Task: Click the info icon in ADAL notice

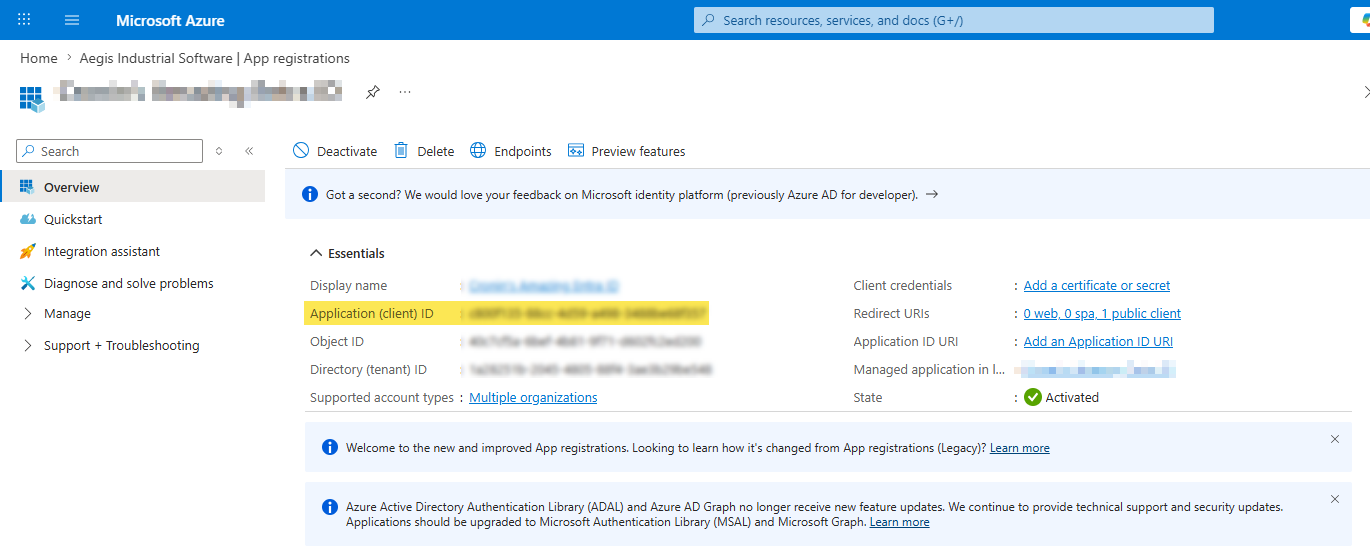Action: click(330, 507)
